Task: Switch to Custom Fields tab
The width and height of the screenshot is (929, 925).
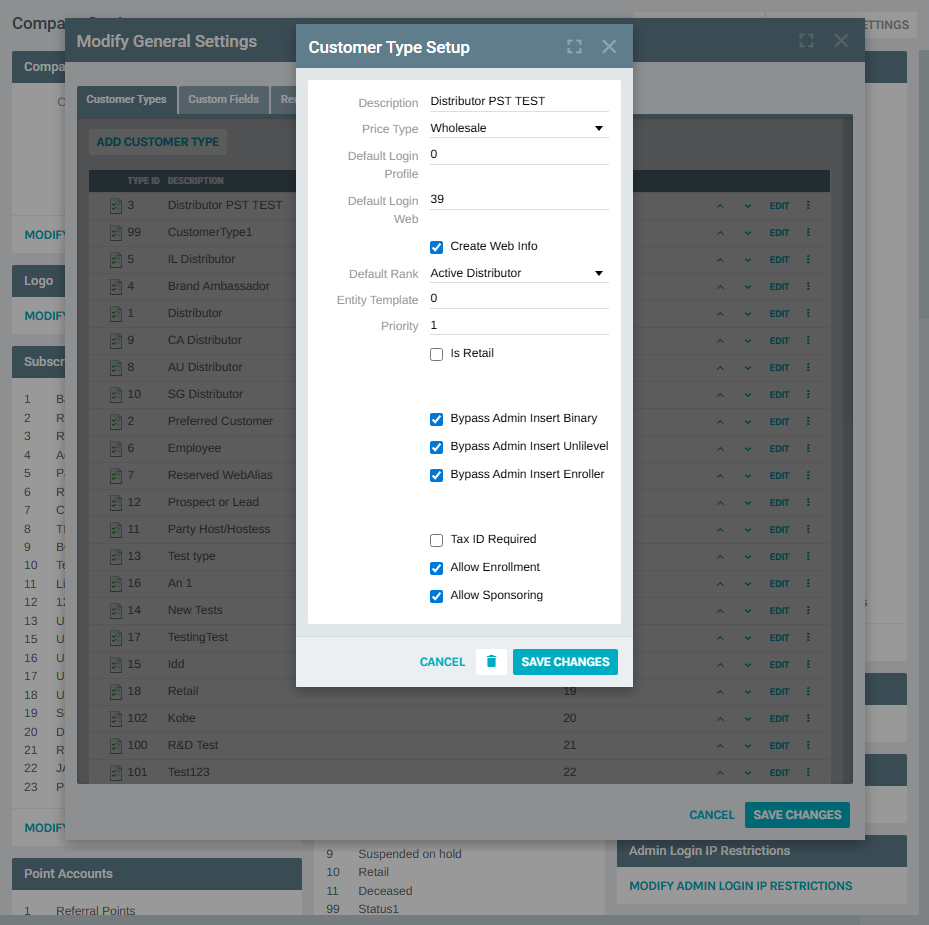Action: click(x=223, y=100)
